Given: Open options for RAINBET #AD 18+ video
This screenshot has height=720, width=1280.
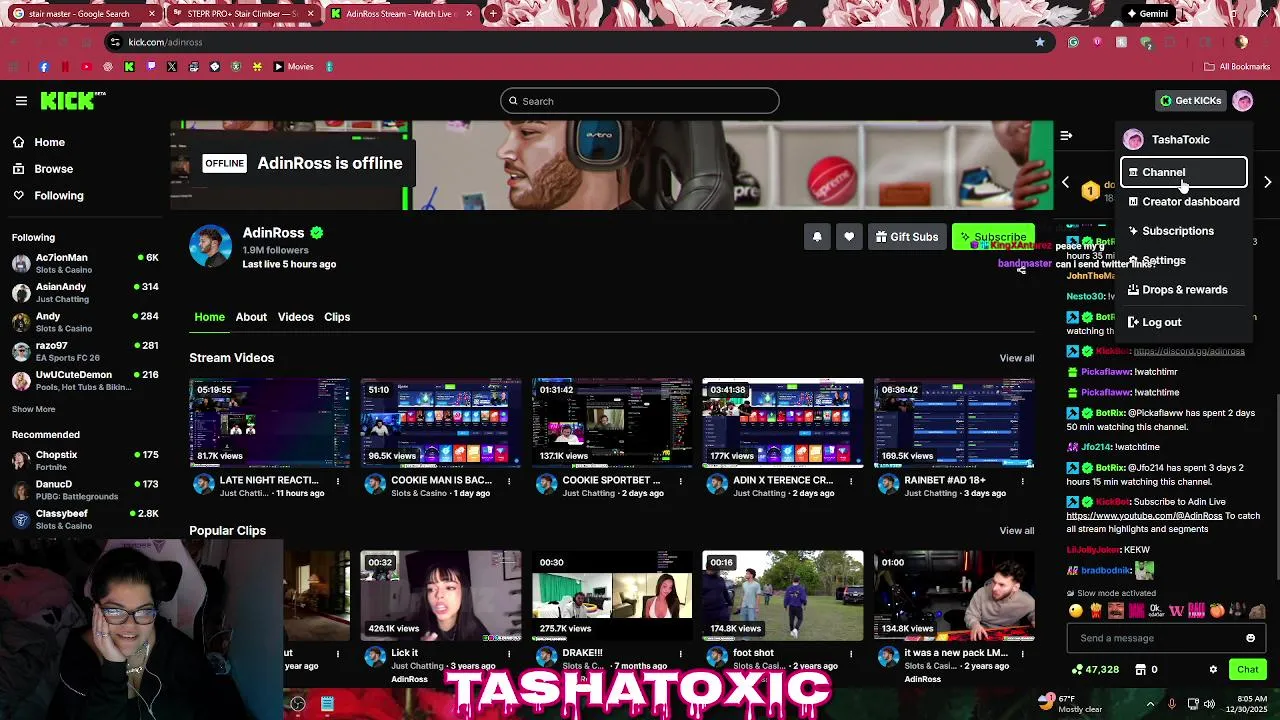Looking at the screenshot, I should click(1022, 481).
